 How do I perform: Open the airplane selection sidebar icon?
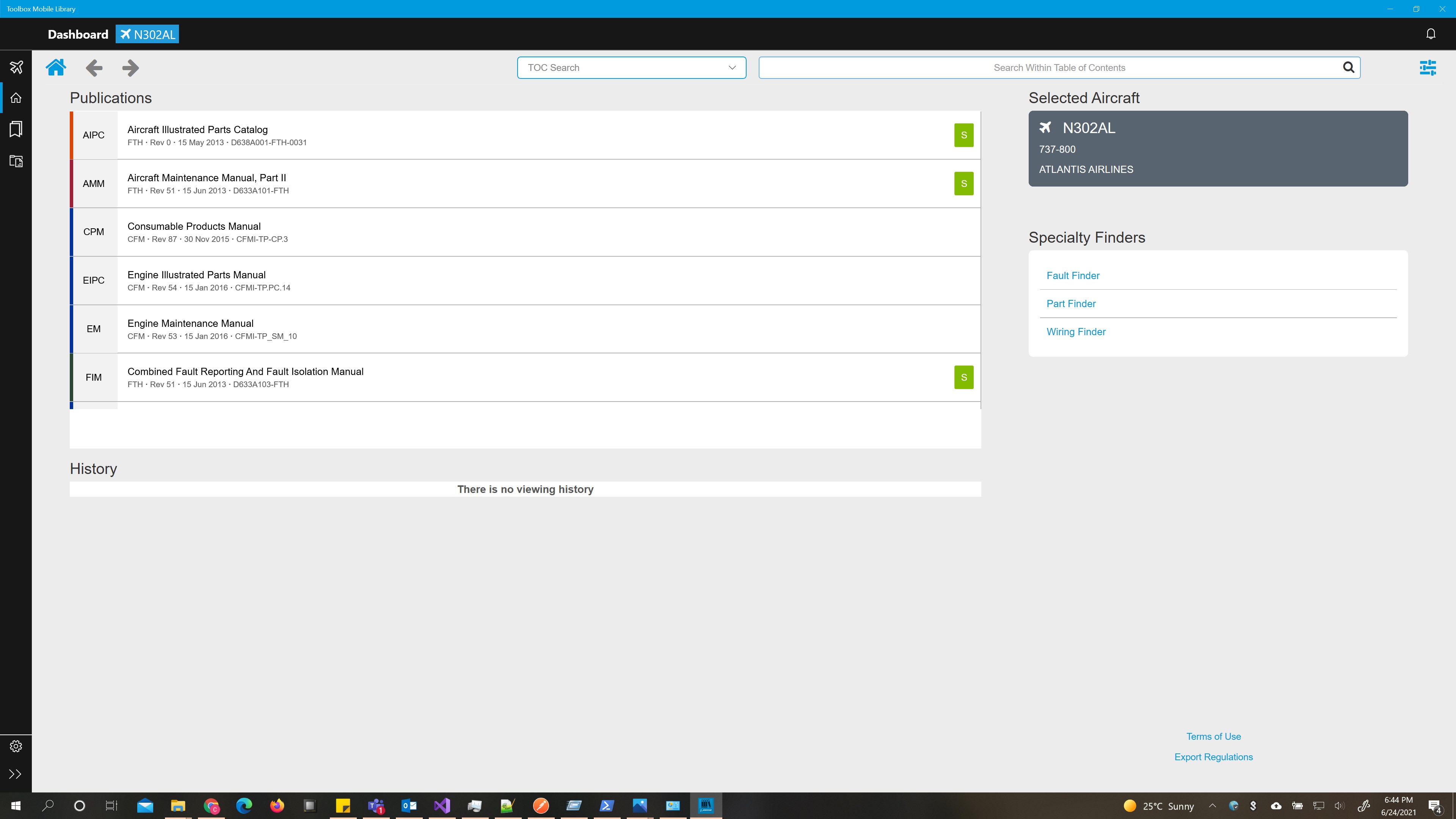tap(16, 67)
